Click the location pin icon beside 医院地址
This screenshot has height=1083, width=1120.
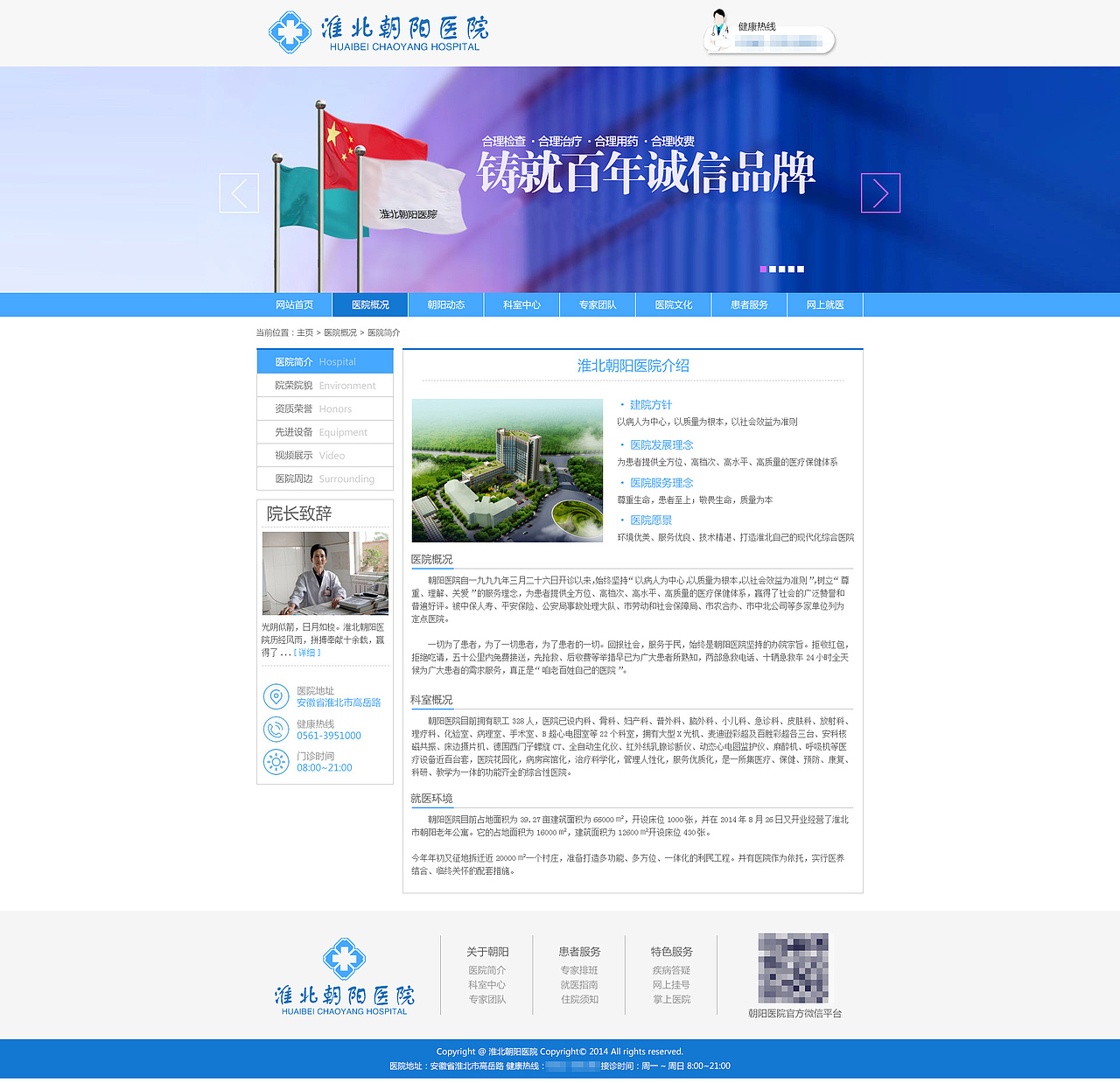[x=276, y=697]
